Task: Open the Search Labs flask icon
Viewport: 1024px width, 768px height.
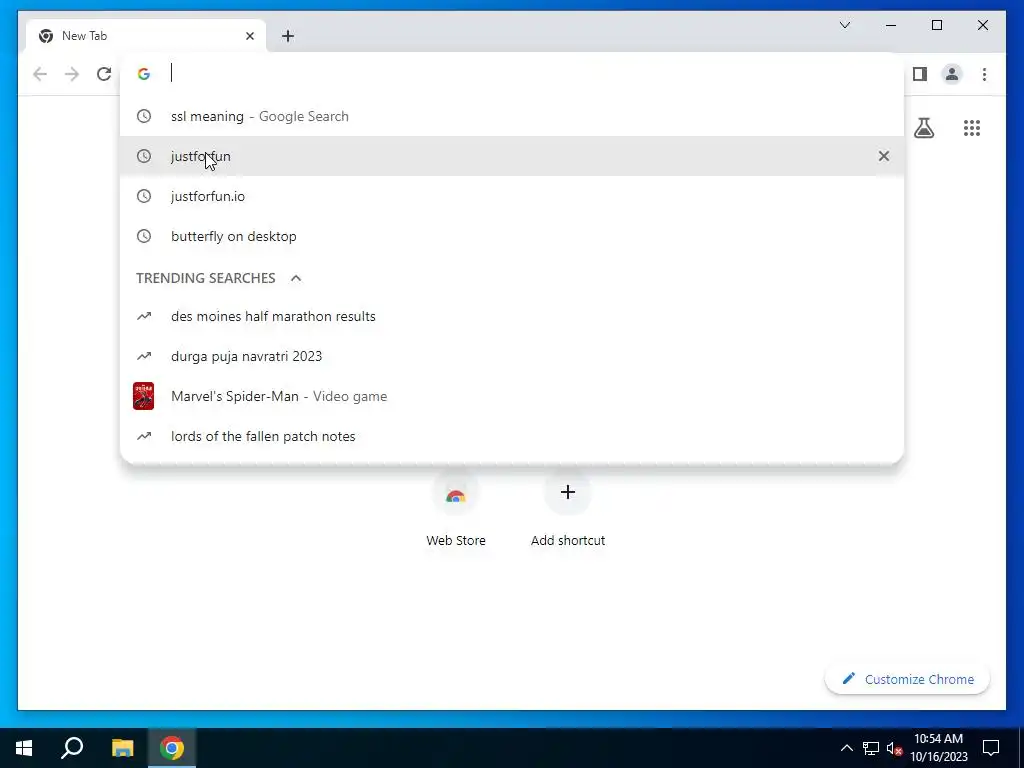Action: click(x=923, y=128)
